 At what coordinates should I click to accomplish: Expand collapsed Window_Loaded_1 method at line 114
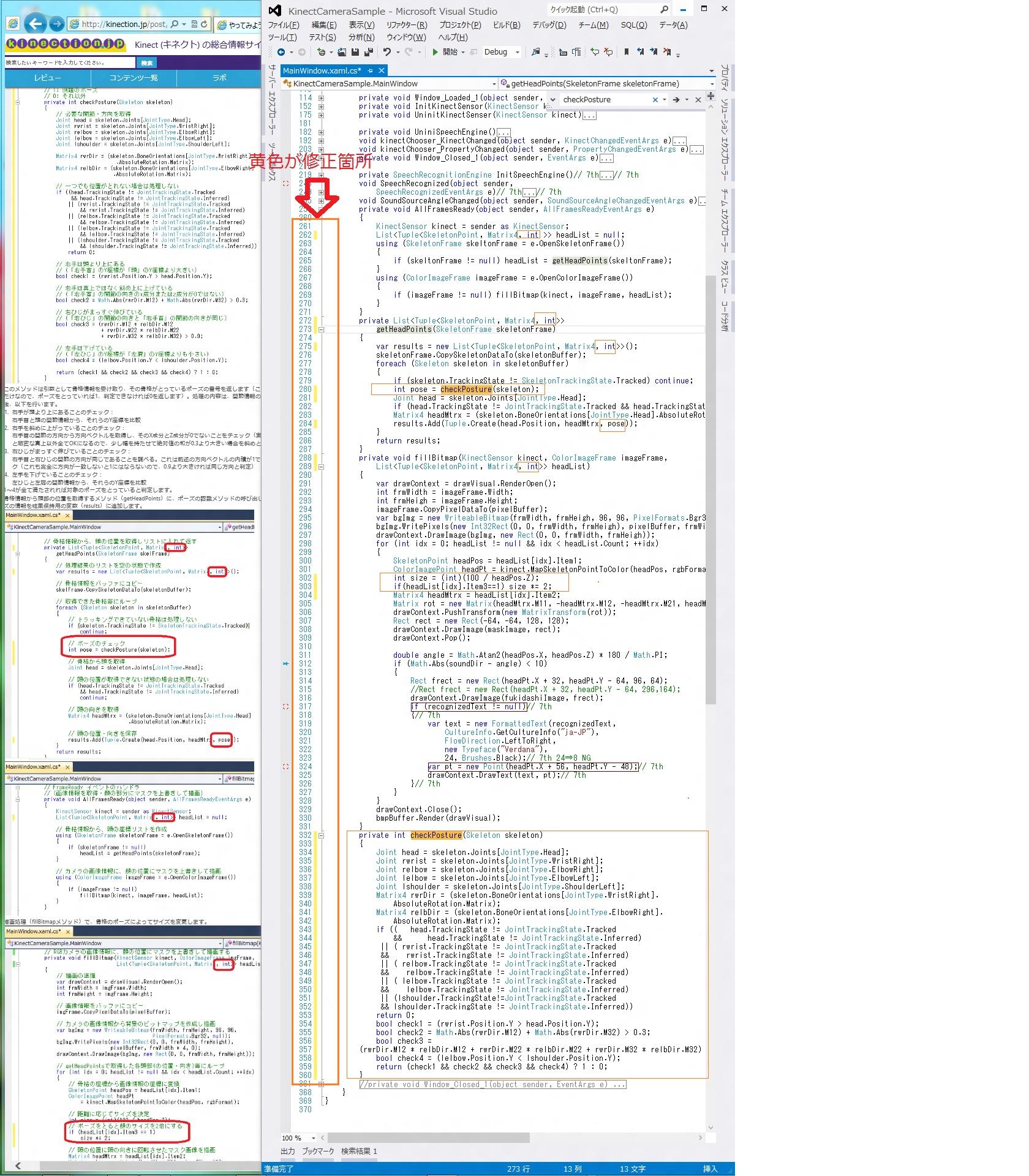click(321, 97)
